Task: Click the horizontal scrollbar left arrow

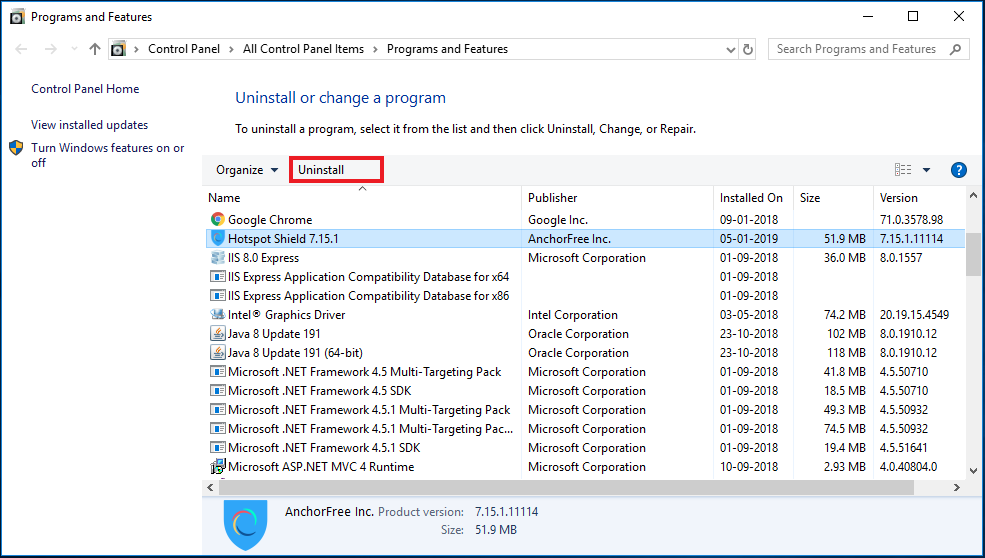Action: coord(210,487)
